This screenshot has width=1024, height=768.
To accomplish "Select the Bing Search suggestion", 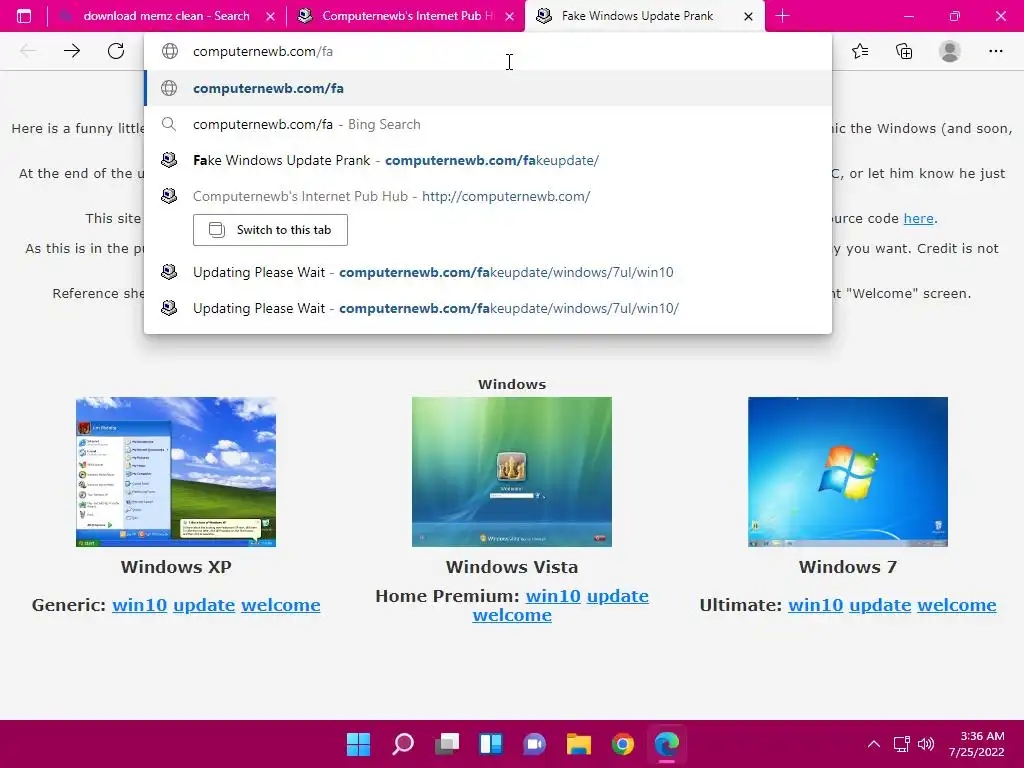I will click(488, 124).
